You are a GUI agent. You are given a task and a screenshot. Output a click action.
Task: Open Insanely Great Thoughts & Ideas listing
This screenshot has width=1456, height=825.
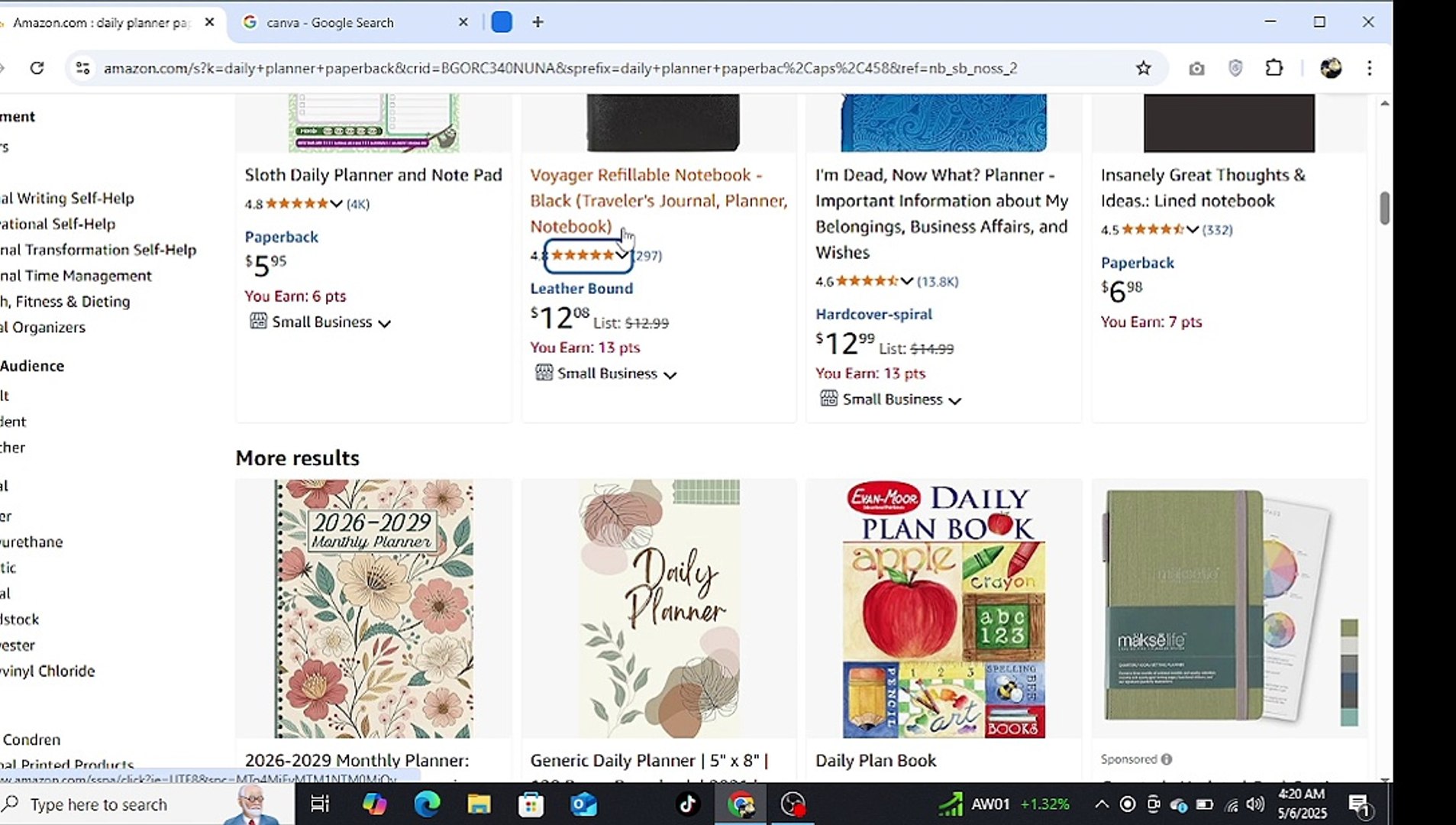(x=1203, y=188)
